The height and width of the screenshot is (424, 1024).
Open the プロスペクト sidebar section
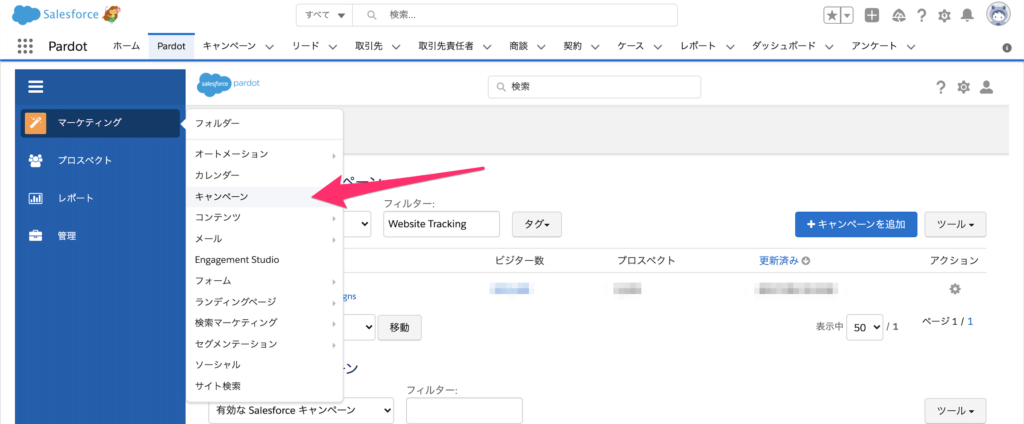(100, 160)
